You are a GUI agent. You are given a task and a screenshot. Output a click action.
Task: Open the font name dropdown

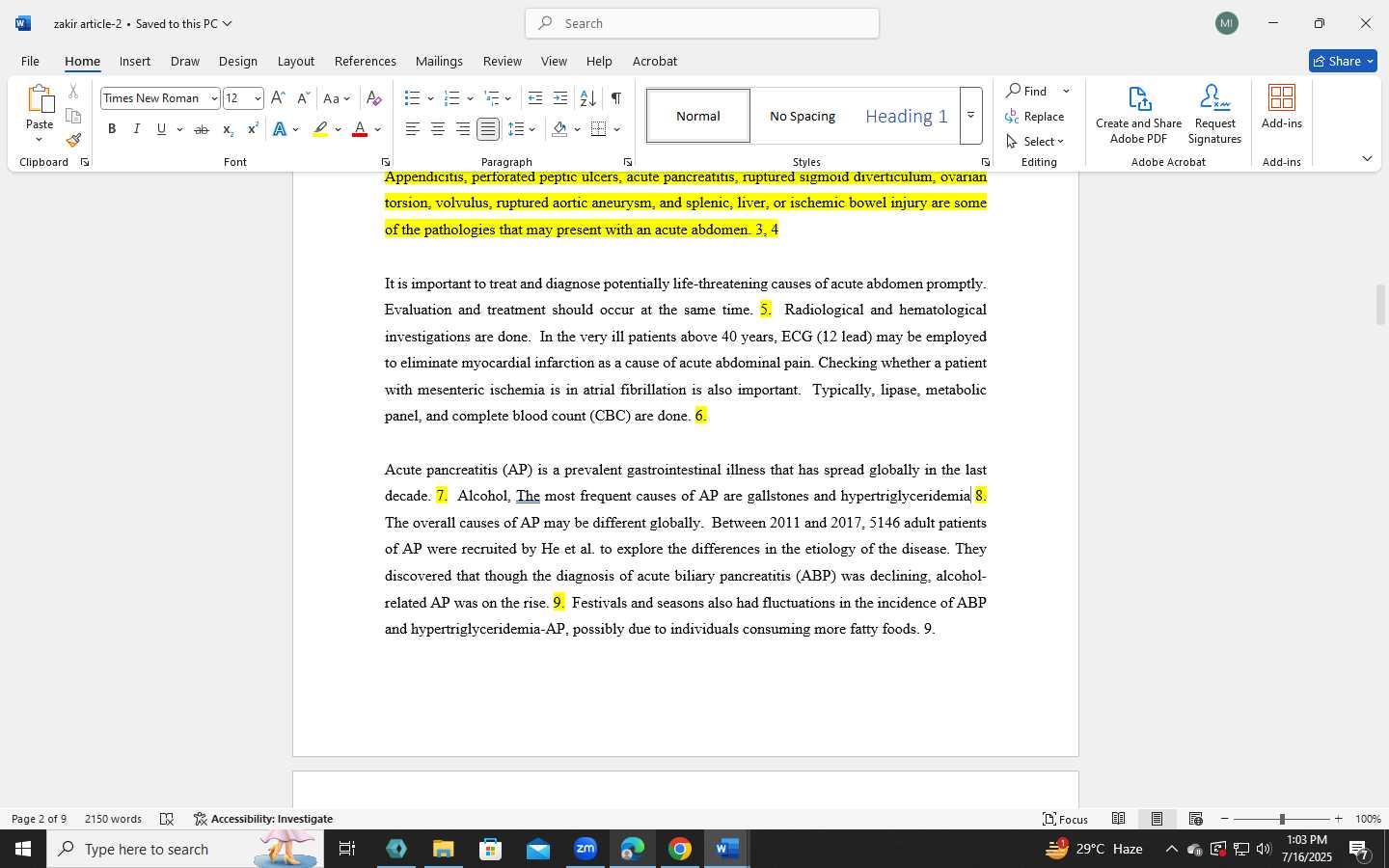point(214,98)
